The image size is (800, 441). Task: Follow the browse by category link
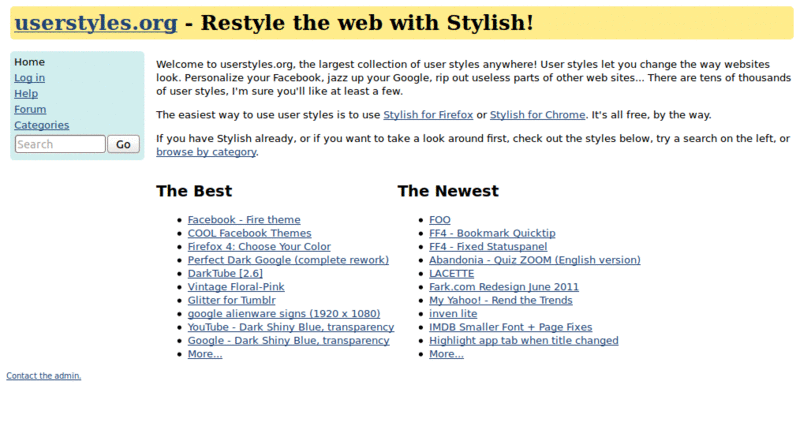206,152
